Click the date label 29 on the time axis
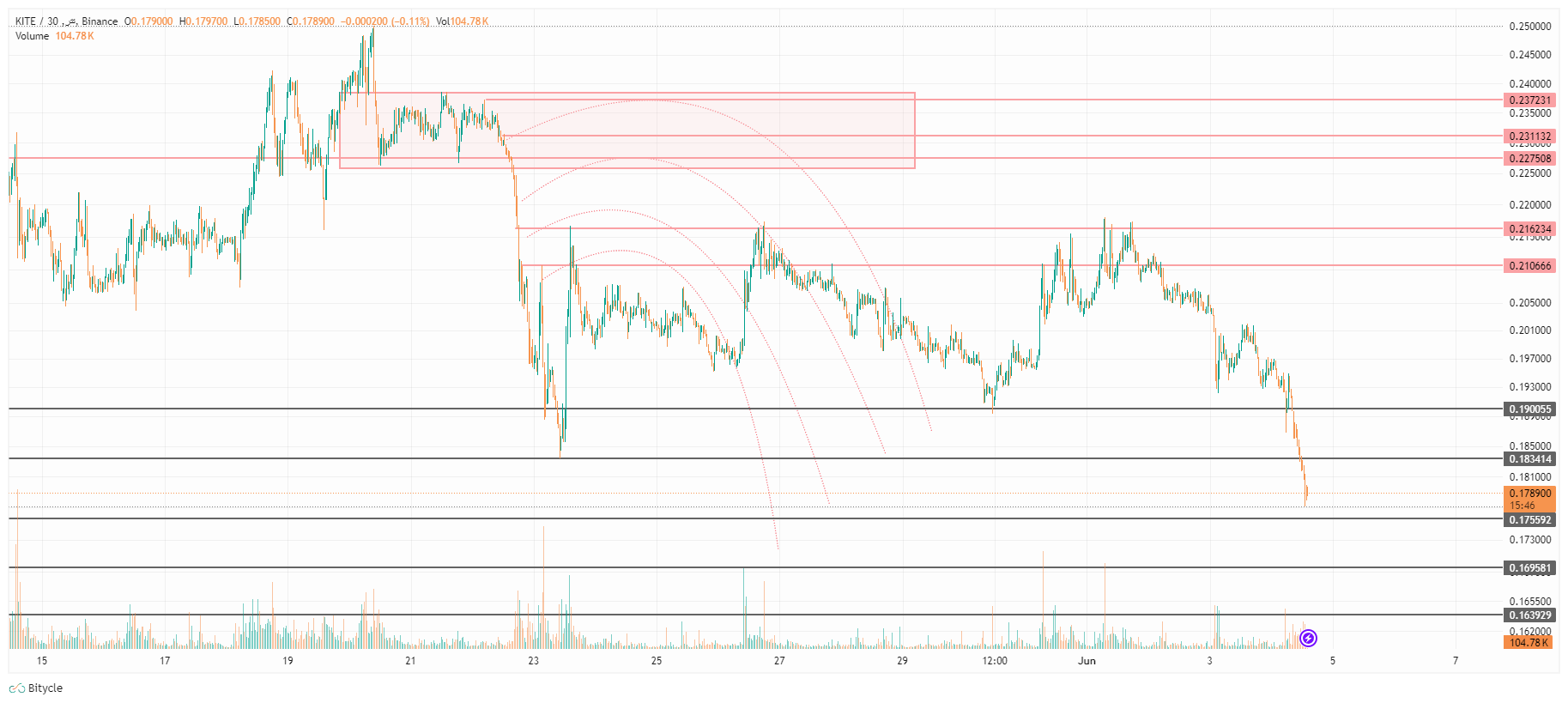This screenshot has height=703, width=1568. tap(902, 661)
